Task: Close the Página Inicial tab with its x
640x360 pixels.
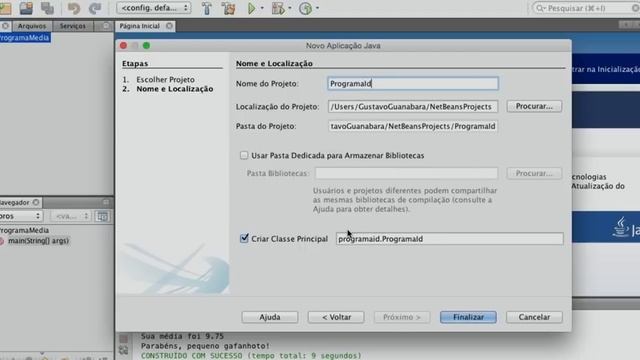Action: tap(169, 26)
